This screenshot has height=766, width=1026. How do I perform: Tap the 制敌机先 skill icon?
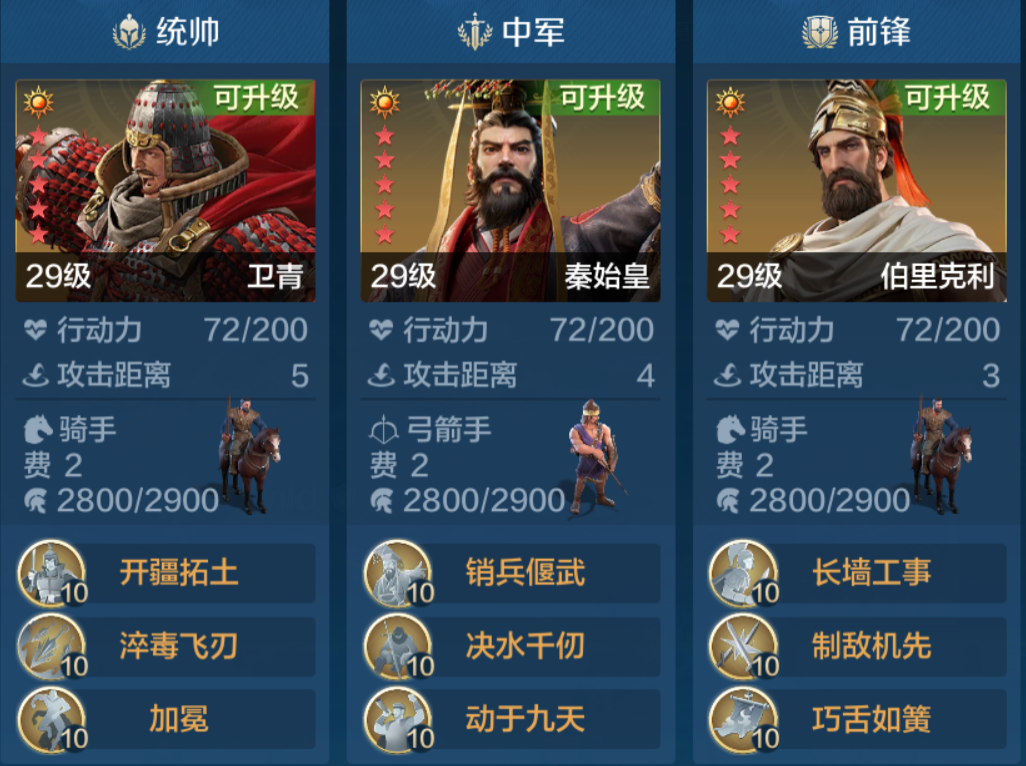click(743, 646)
